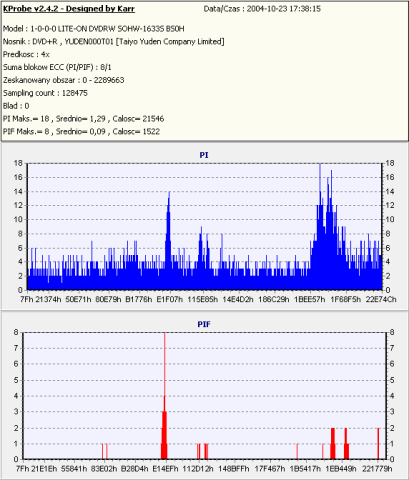Click the Suma blokow ECC line
The height and width of the screenshot is (480, 409).
tap(57, 67)
